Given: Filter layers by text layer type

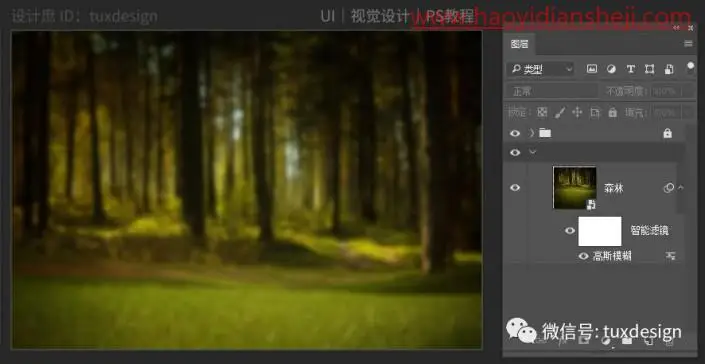Looking at the screenshot, I should [630, 69].
